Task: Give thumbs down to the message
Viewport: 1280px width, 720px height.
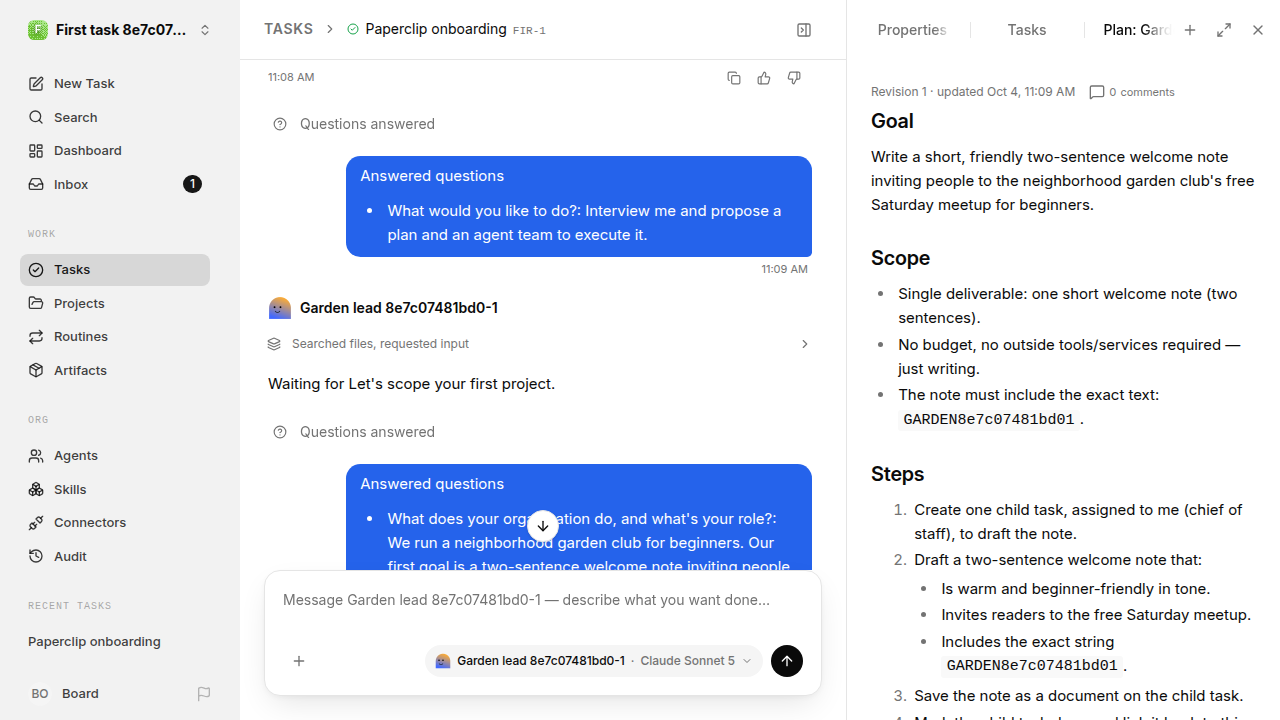Action: [x=794, y=78]
